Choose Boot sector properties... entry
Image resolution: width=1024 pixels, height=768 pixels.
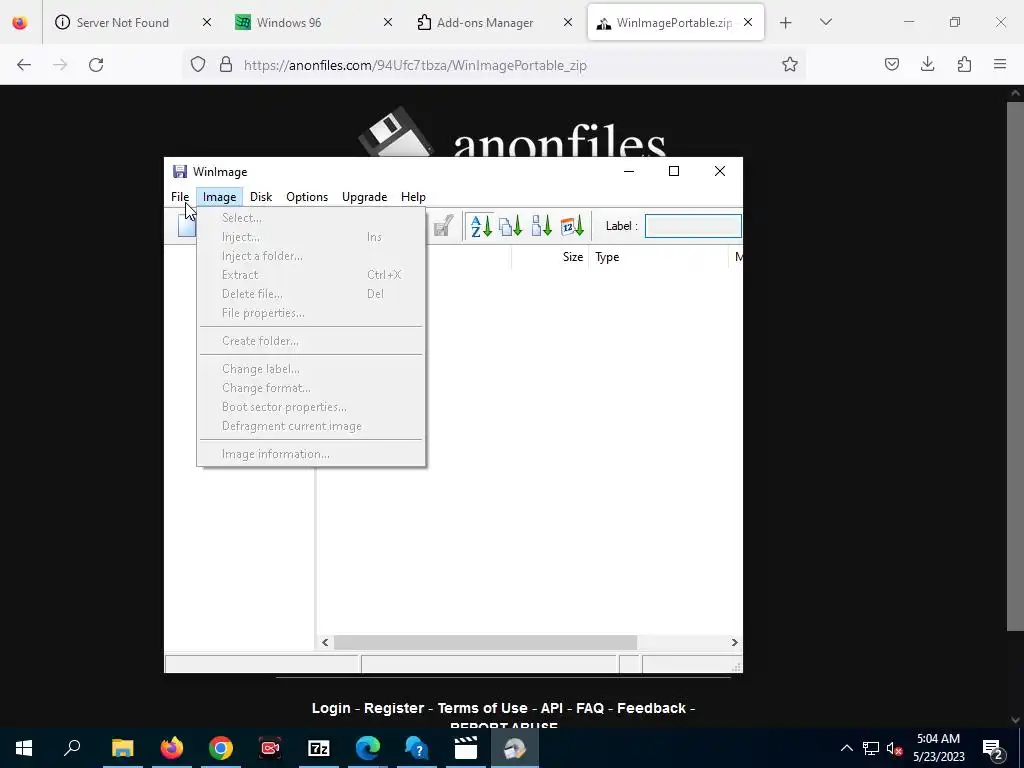pyautogui.click(x=312, y=407)
